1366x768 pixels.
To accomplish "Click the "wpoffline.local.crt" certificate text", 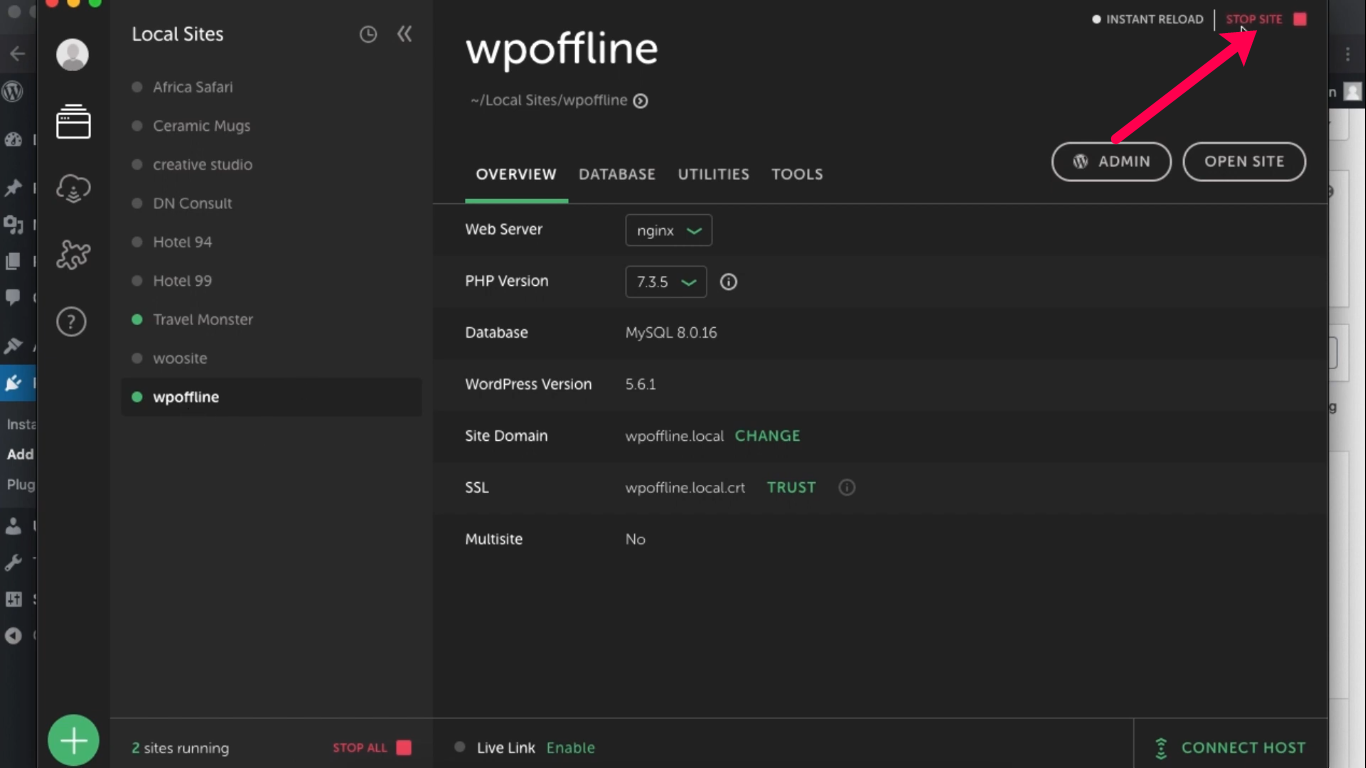I will coord(685,488).
